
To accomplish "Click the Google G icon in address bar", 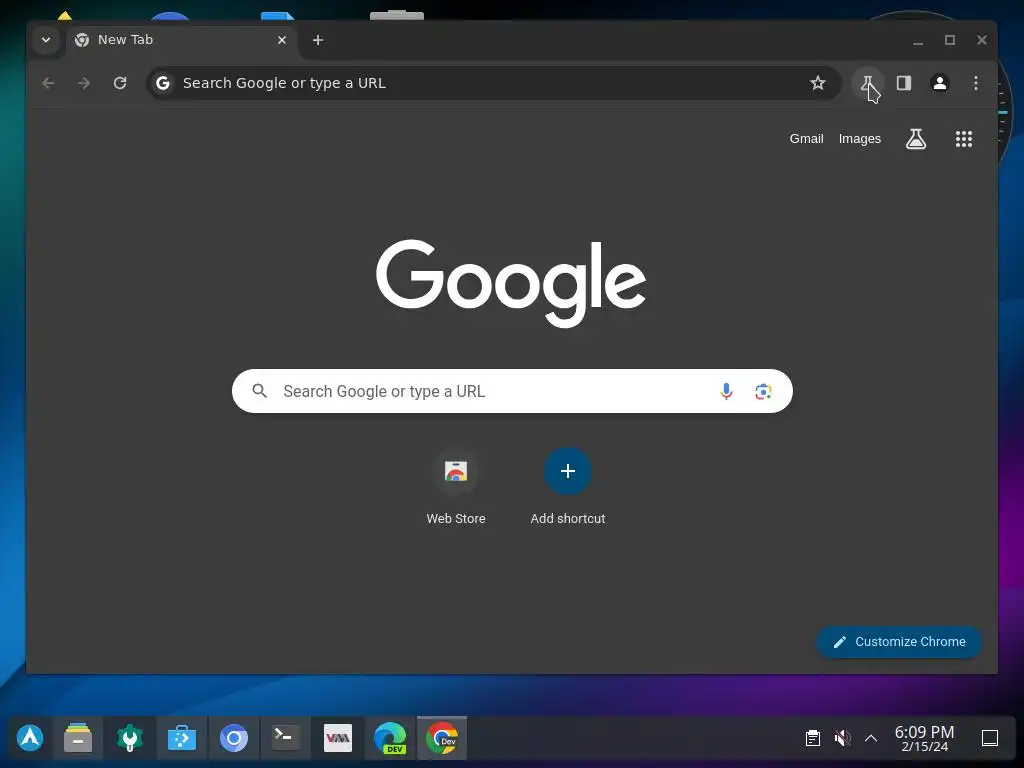I will click(x=163, y=83).
